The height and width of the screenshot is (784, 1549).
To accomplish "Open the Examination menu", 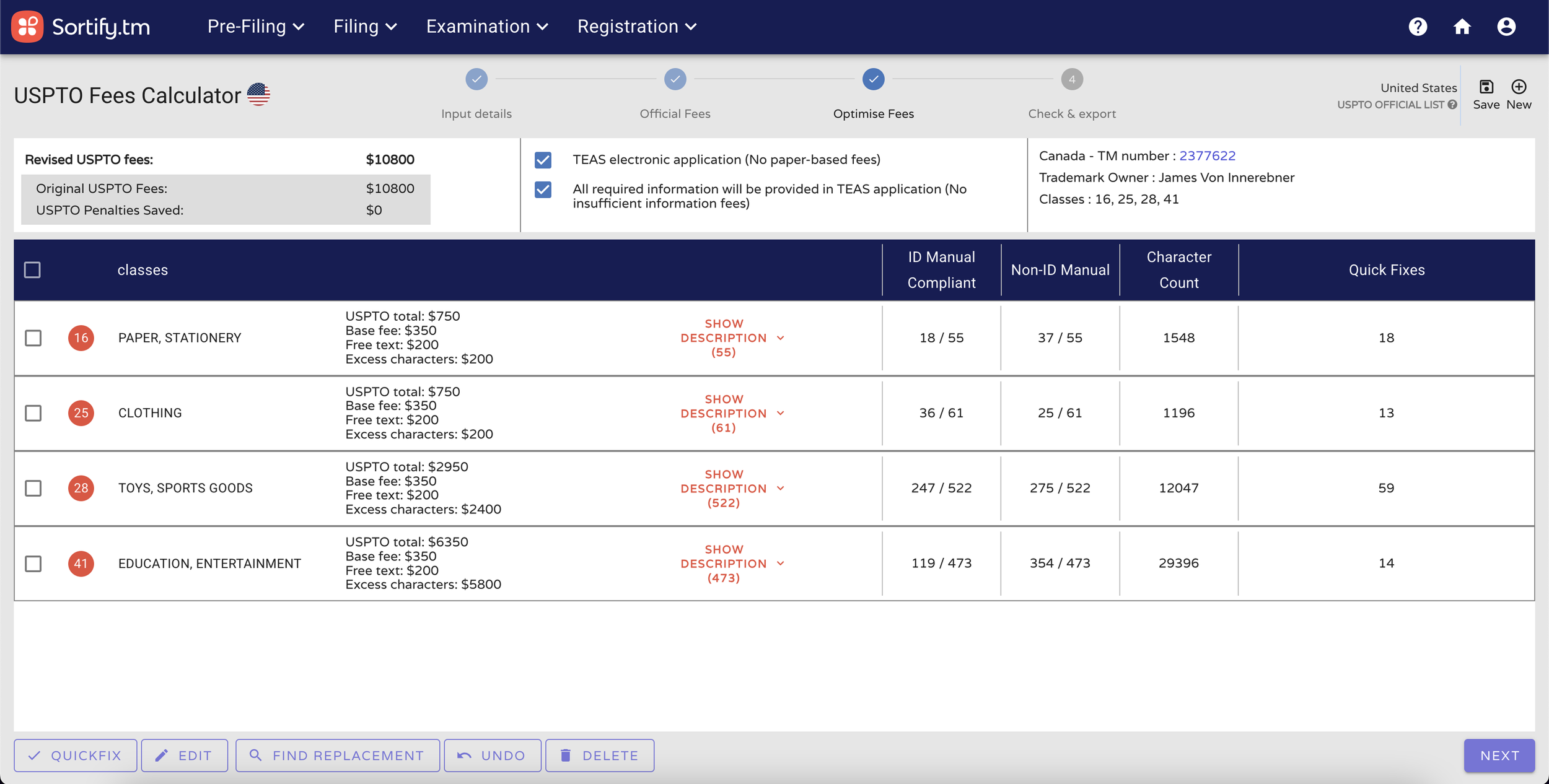I will [x=487, y=27].
